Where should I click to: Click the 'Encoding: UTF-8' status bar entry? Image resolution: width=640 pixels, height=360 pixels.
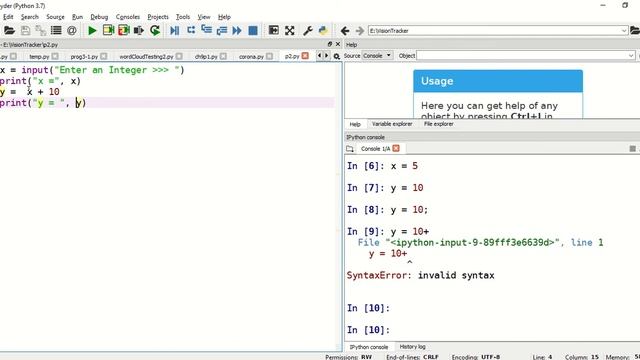(x=476, y=357)
